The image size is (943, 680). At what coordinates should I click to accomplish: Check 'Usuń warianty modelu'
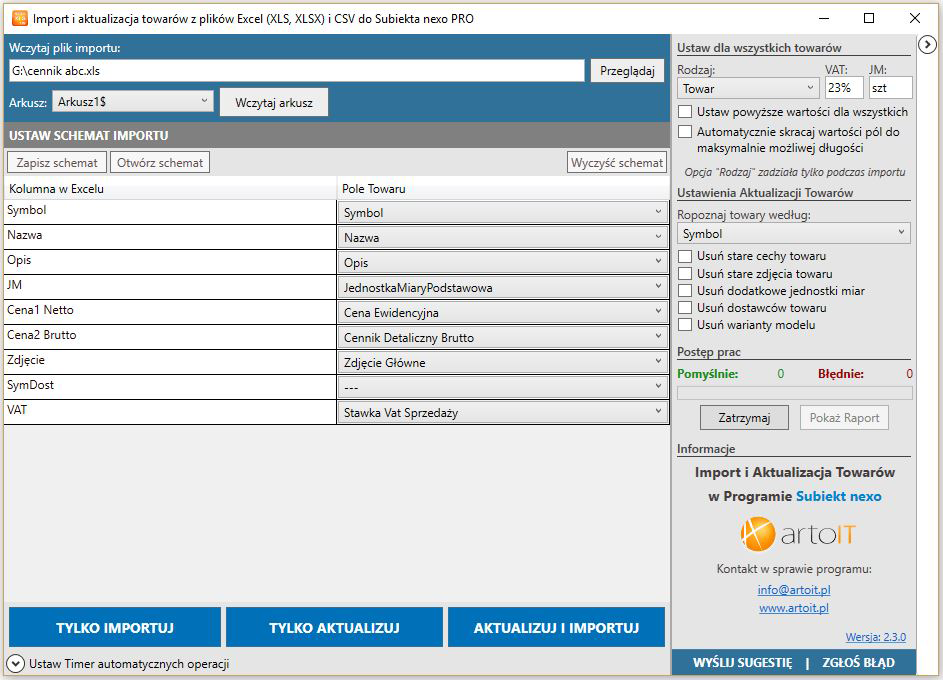tap(685, 325)
